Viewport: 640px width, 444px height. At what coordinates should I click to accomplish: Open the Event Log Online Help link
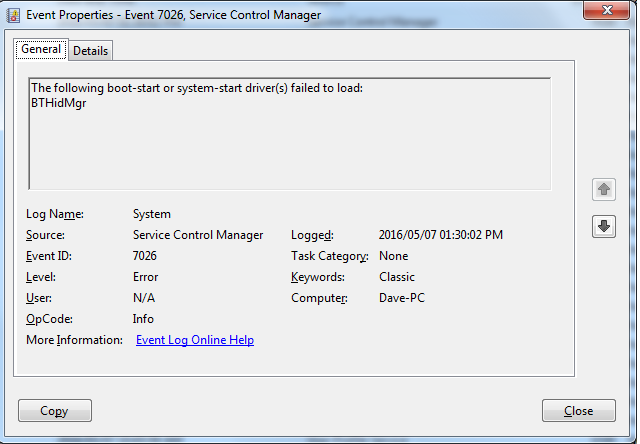pos(194,340)
